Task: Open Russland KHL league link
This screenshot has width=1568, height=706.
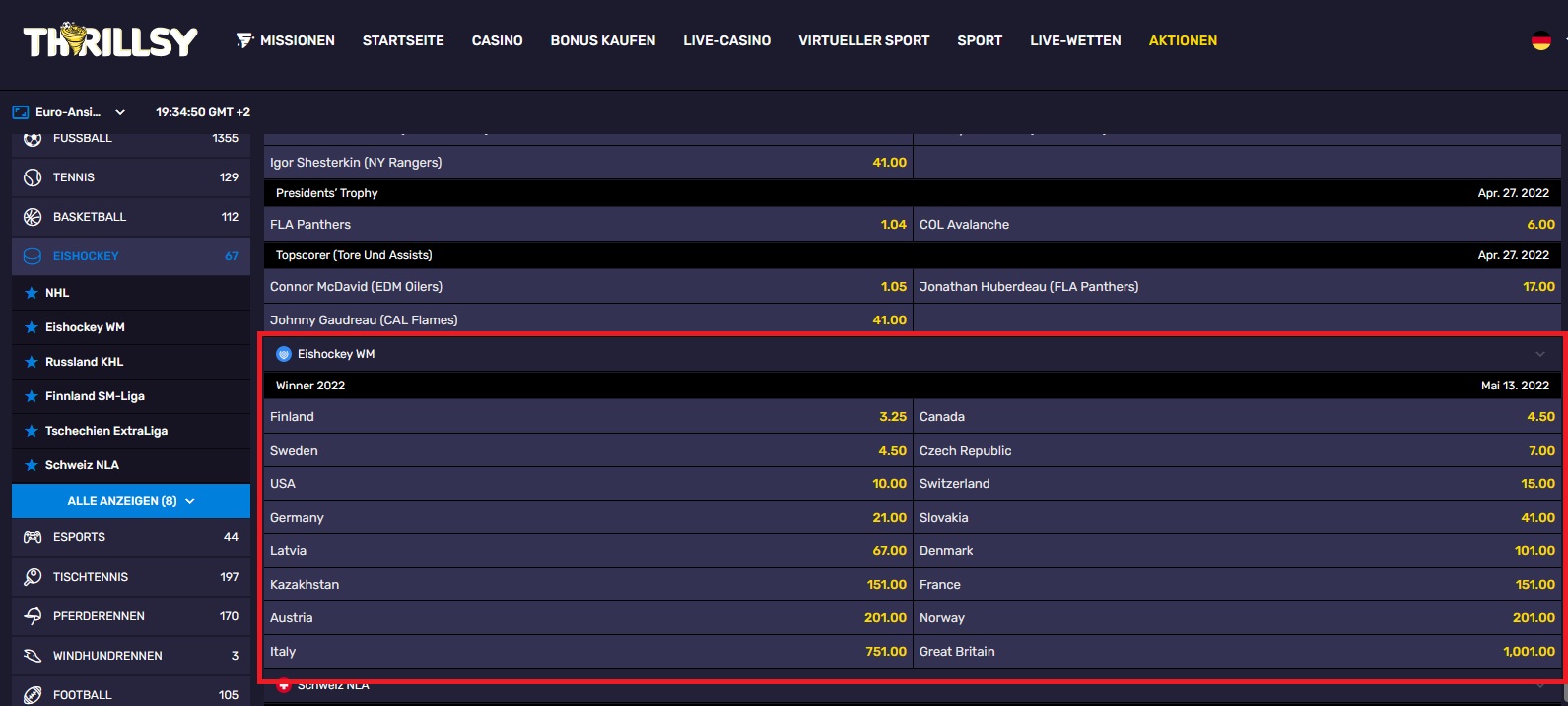Action: point(85,362)
